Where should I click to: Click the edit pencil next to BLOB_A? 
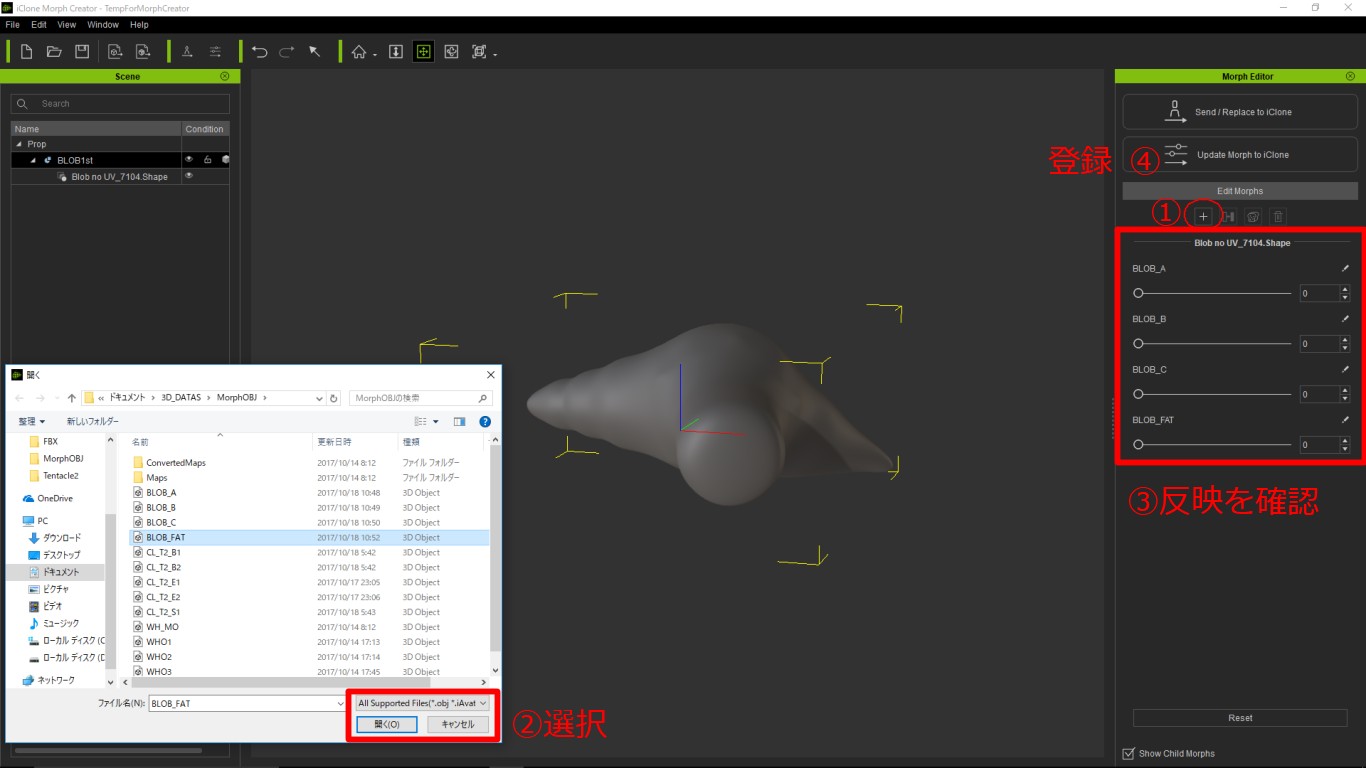[1345, 268]
